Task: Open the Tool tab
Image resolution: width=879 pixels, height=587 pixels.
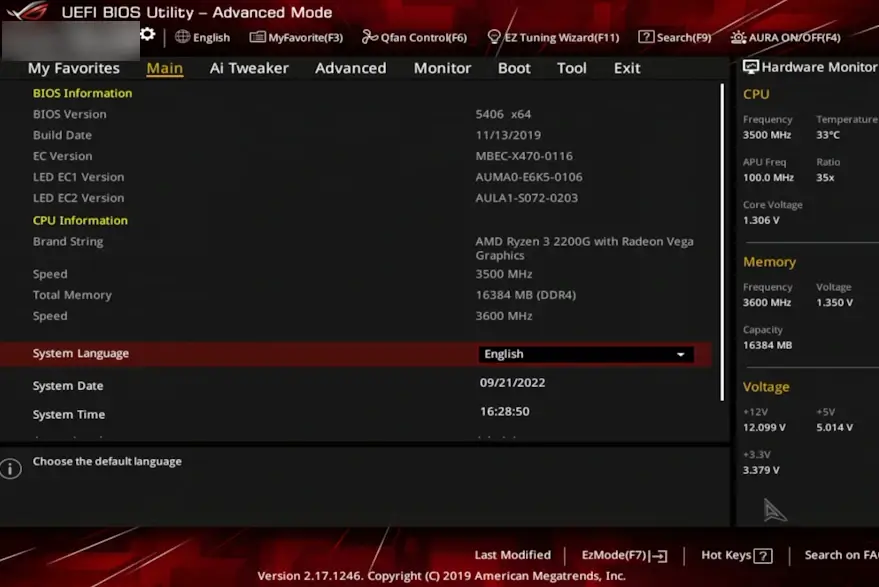Action: (x=572, y=68)
